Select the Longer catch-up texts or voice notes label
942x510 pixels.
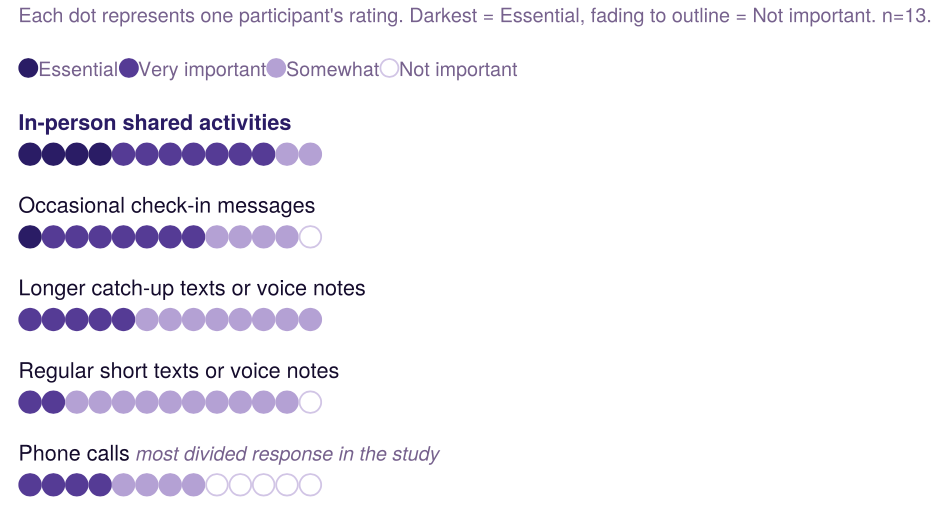point(192,288)
